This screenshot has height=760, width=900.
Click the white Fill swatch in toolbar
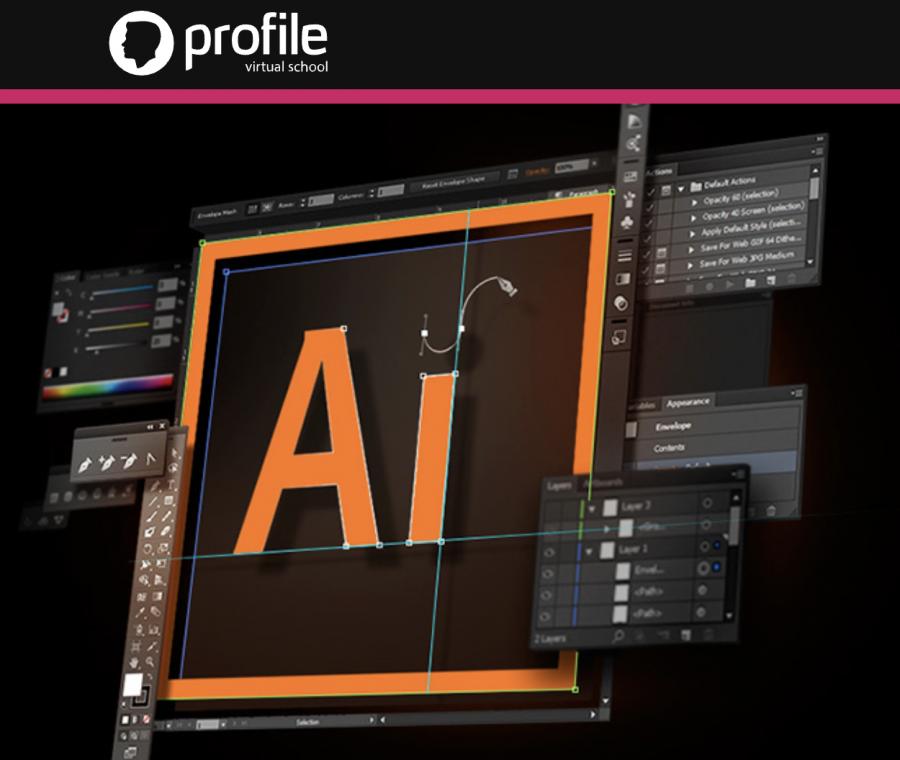133,686
